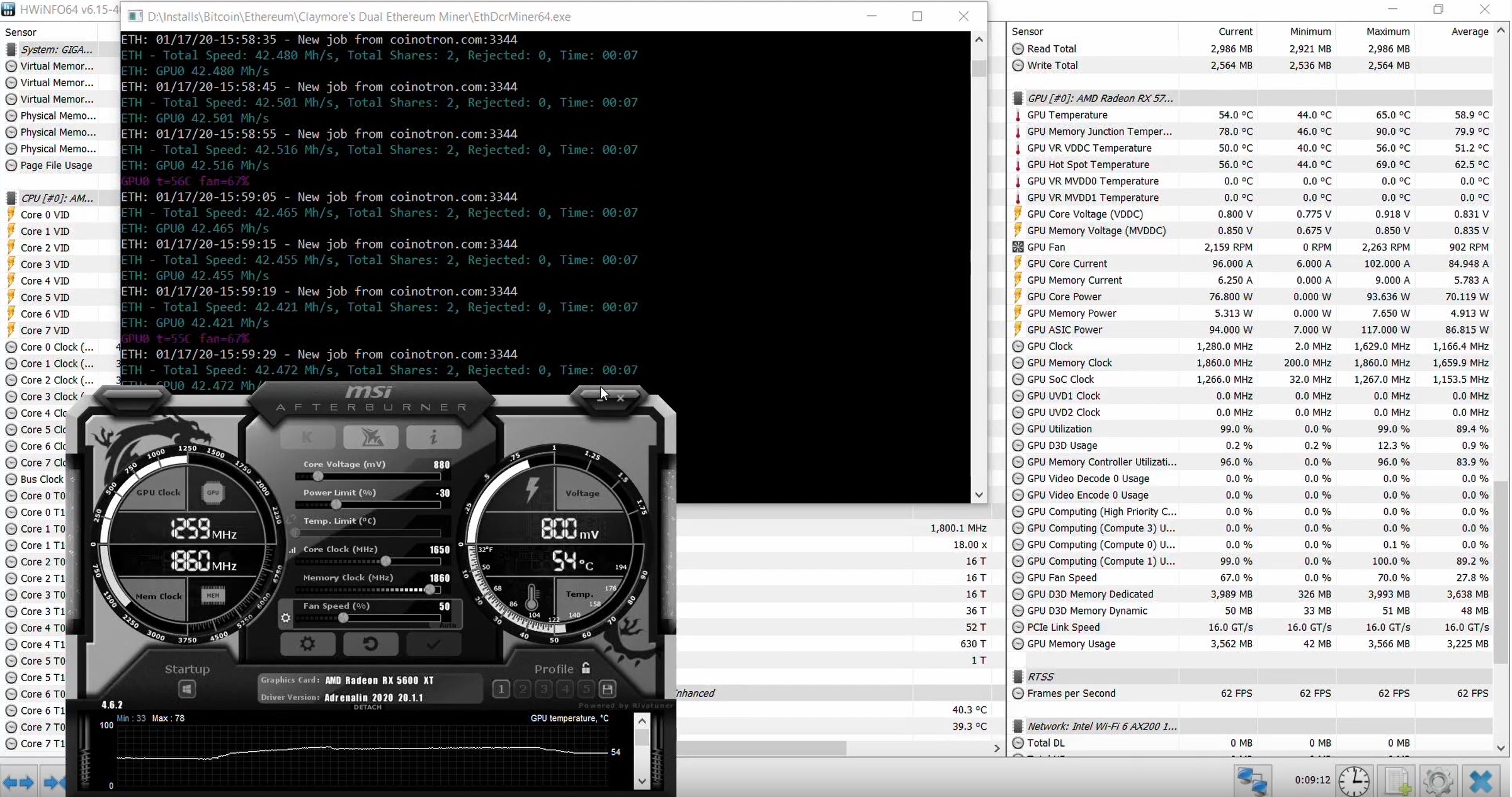Click HWiNFO right panel scroll down arrow
This screenshot has height=797, width=1512.
pos(1501,749)
